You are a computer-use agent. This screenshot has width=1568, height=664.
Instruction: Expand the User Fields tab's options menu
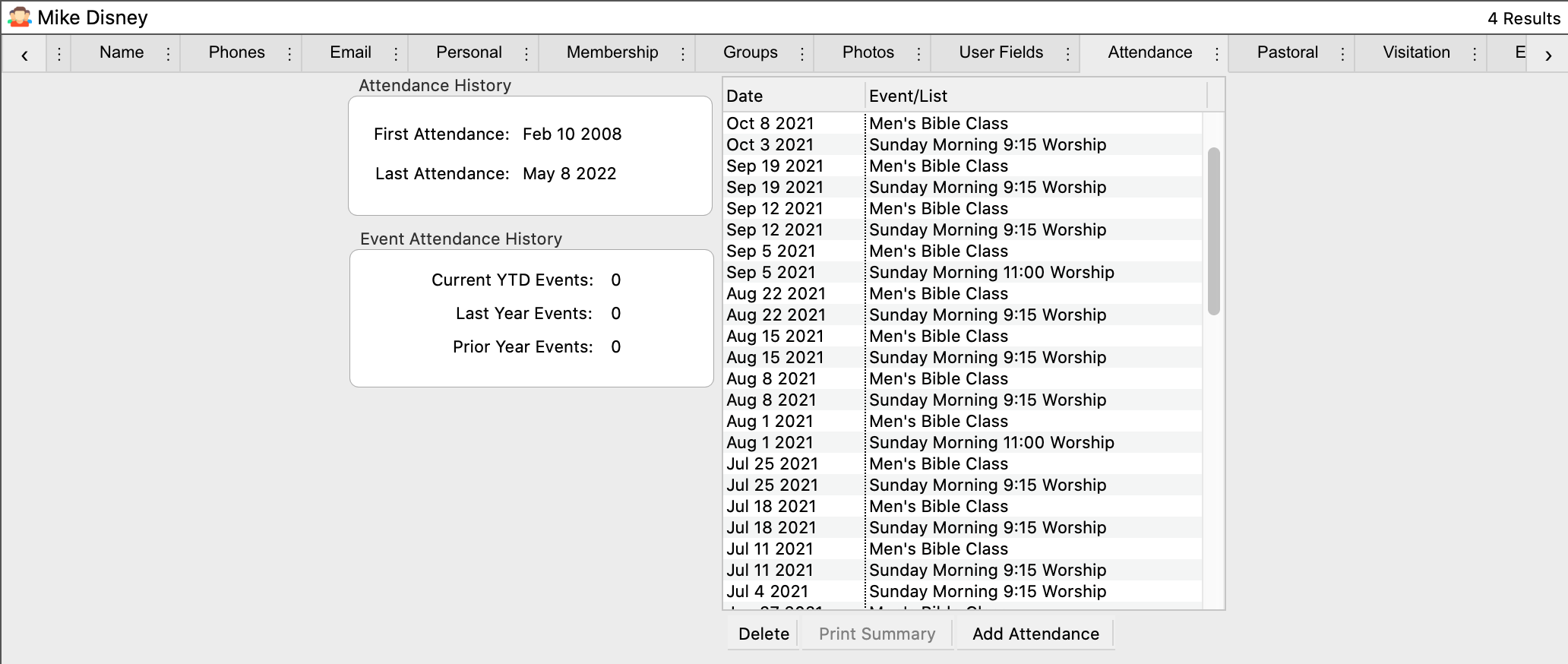pos(1068,53)
